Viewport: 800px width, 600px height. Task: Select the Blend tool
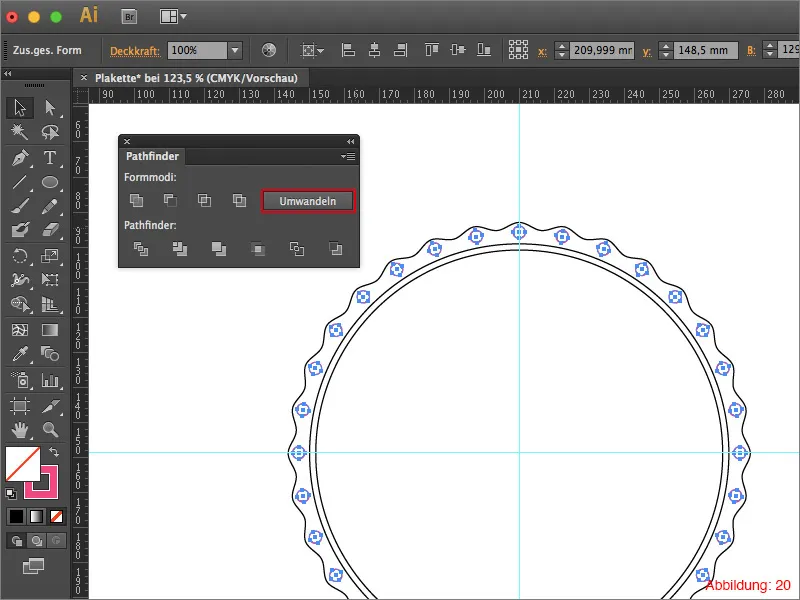pyautogui.click(x=50, y=354)
